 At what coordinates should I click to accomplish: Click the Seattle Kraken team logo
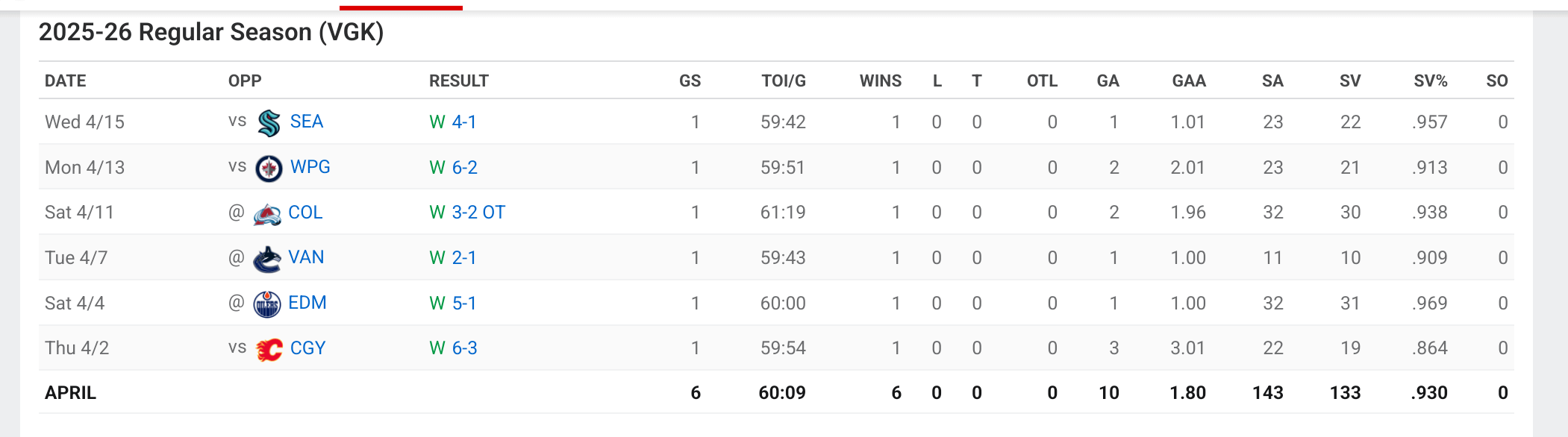click(269, 122)
